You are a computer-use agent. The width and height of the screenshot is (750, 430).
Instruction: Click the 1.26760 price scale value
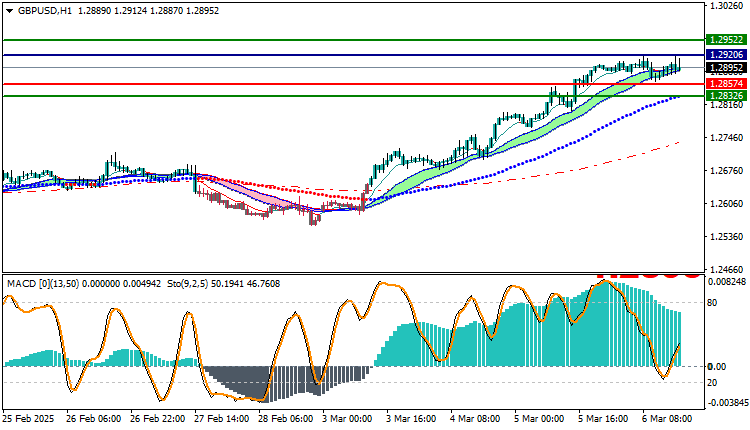click(x=727, y=171)
